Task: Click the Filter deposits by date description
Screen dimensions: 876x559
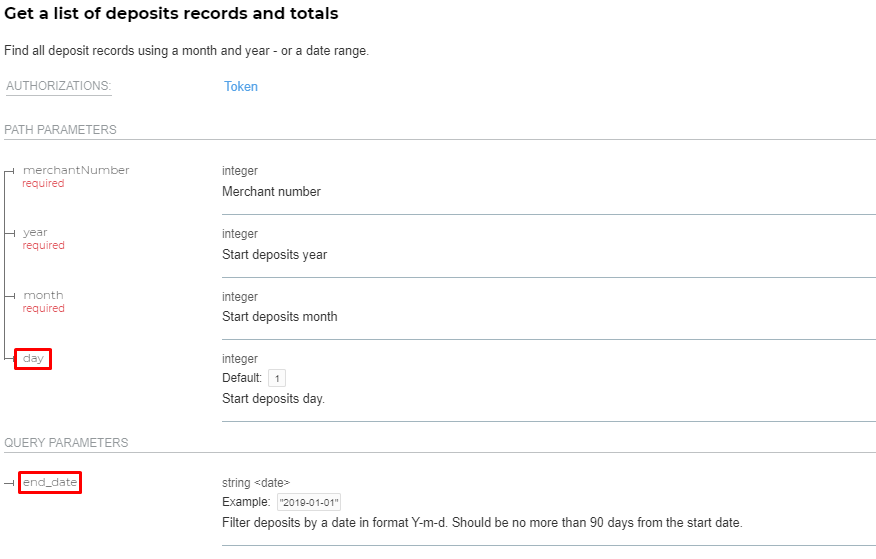Action: pyautogui.click(x=482, y=523)
